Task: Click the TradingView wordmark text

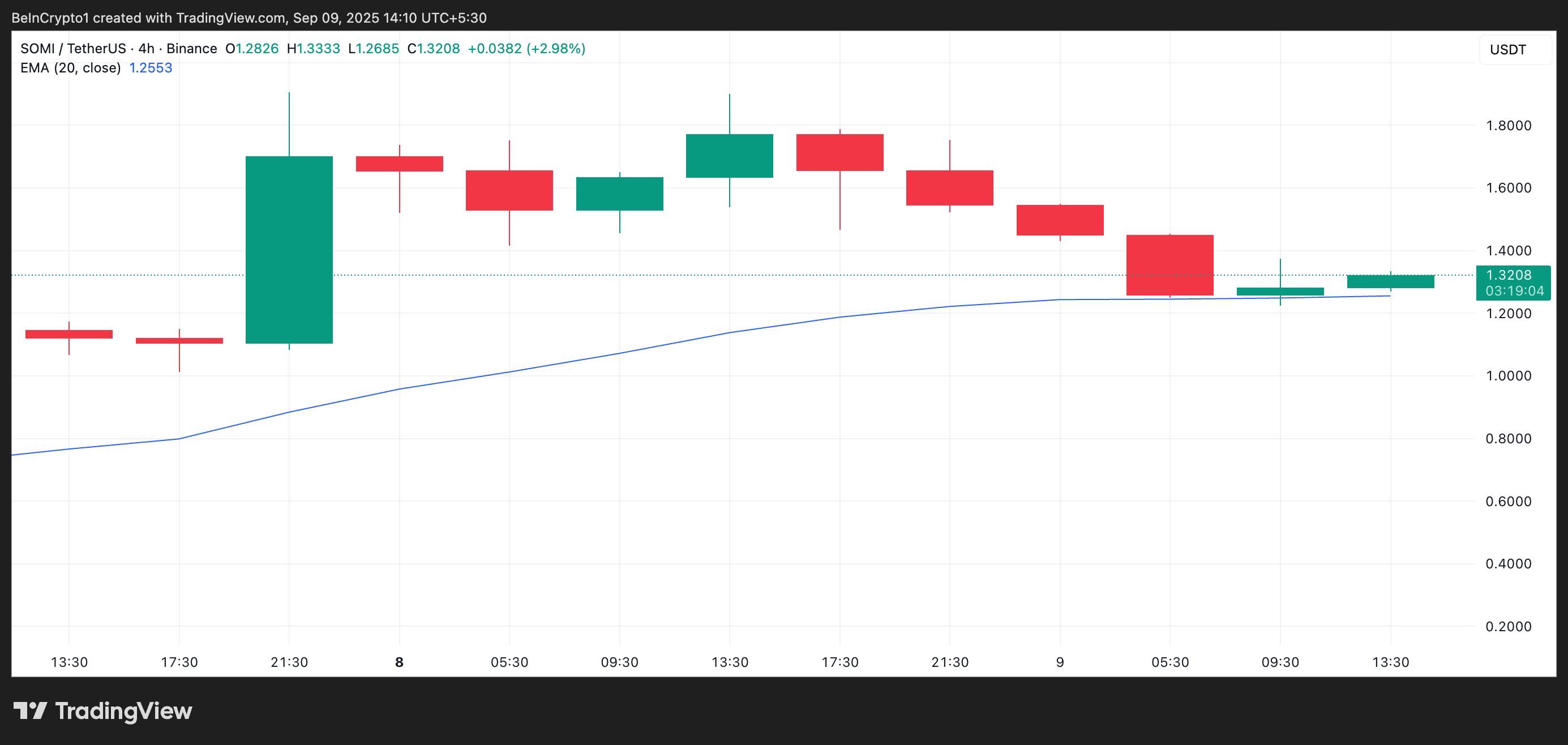Action: click(x=123, y=710)
